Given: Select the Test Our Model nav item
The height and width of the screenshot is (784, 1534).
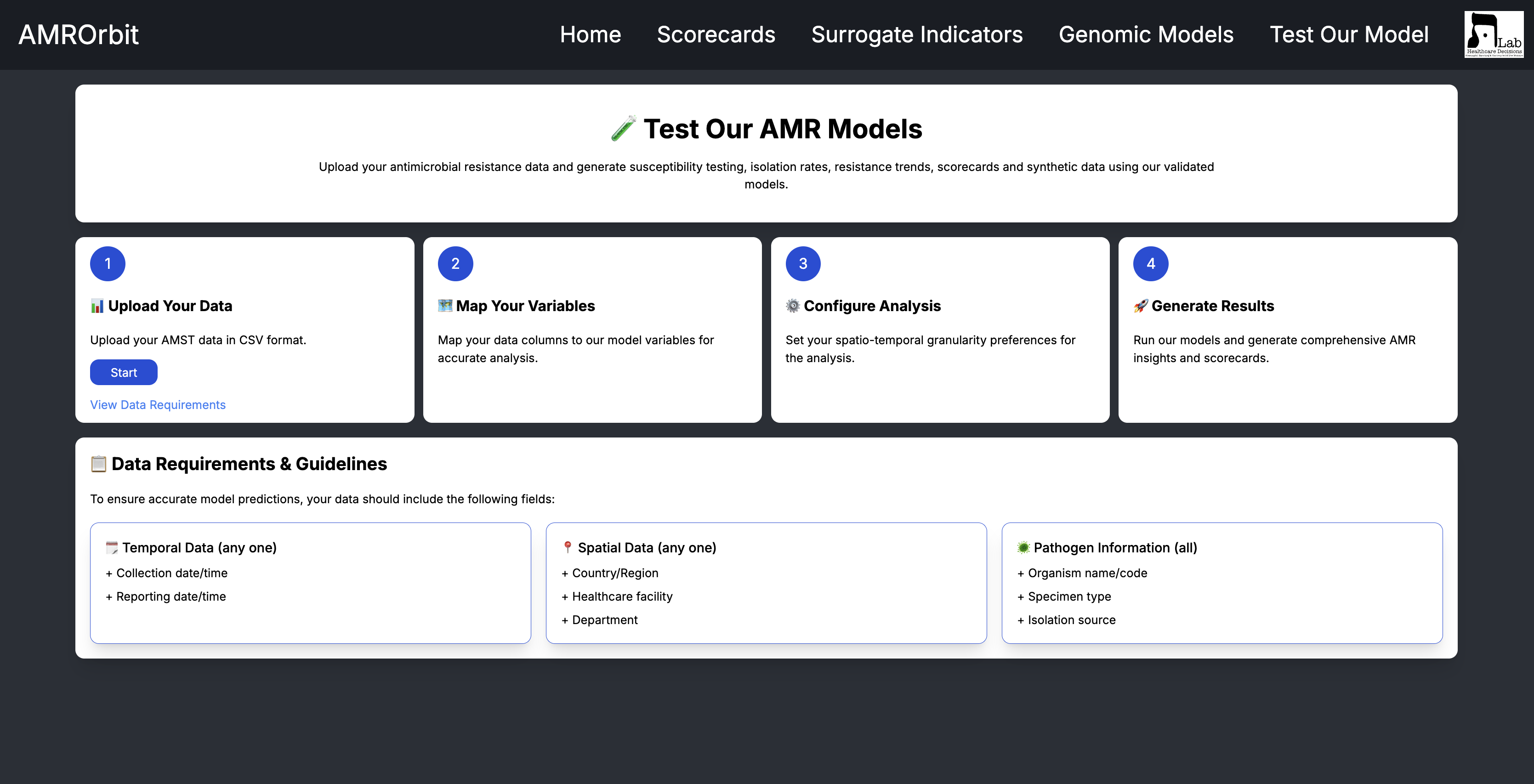Looking at the screenshot, I should (1349, 34).
